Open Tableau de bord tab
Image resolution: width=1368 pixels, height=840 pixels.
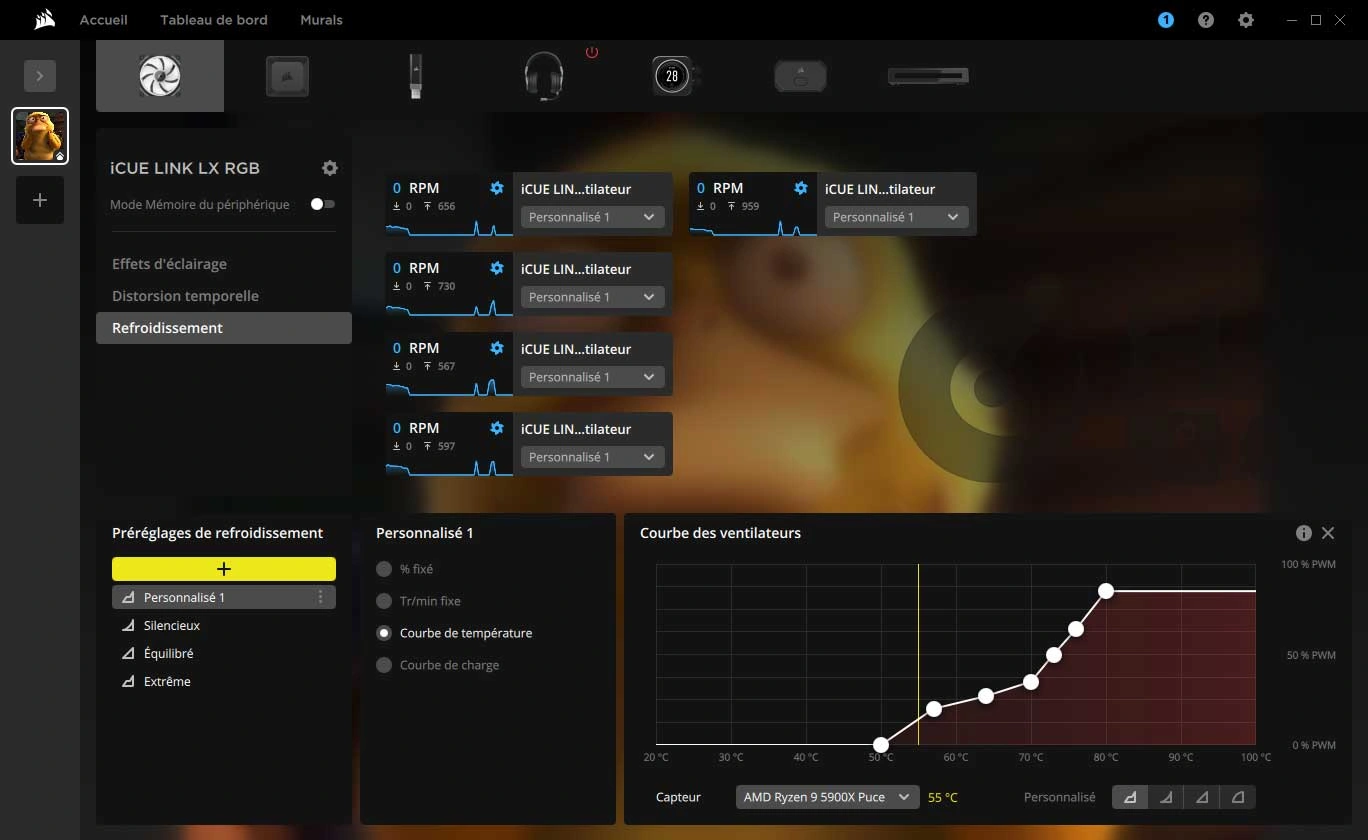point(214,20)
